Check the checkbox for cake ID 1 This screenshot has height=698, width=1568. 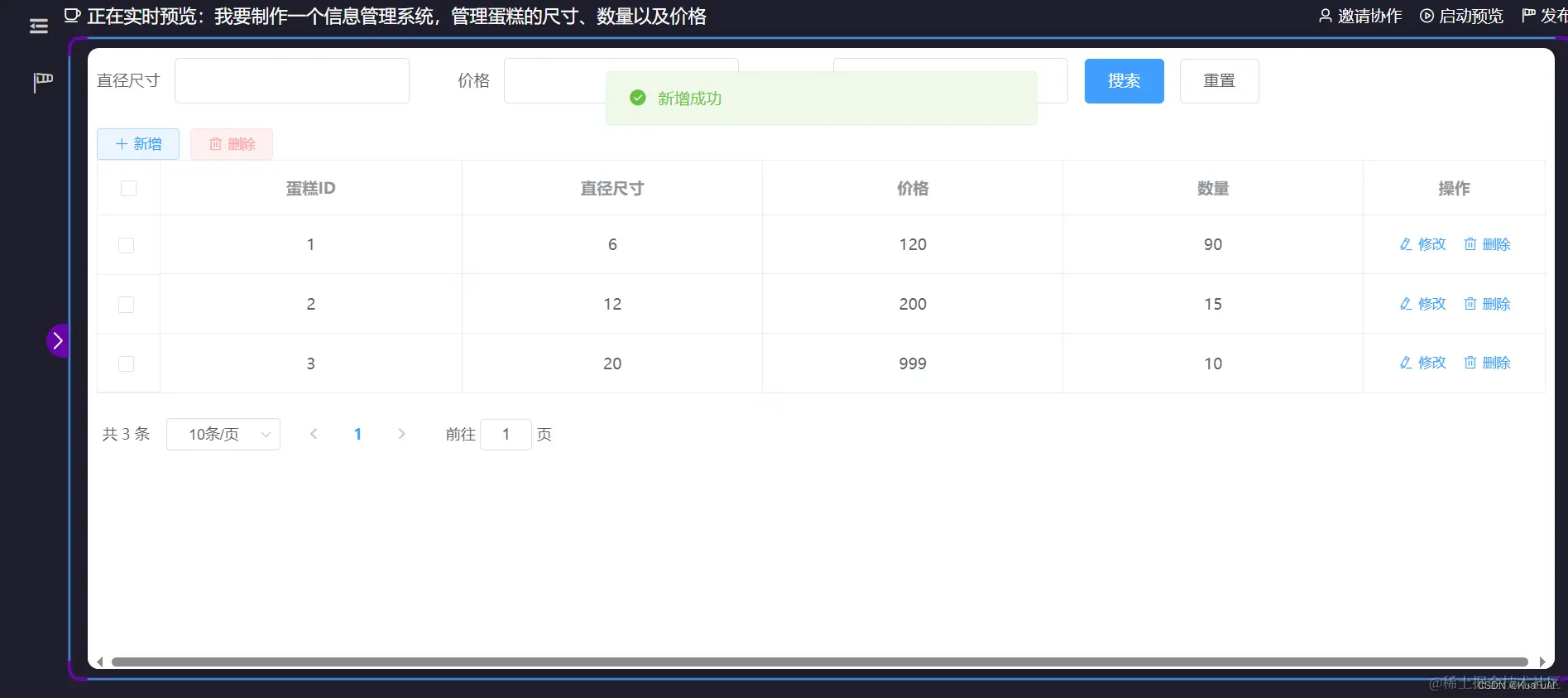pos(126,245)
